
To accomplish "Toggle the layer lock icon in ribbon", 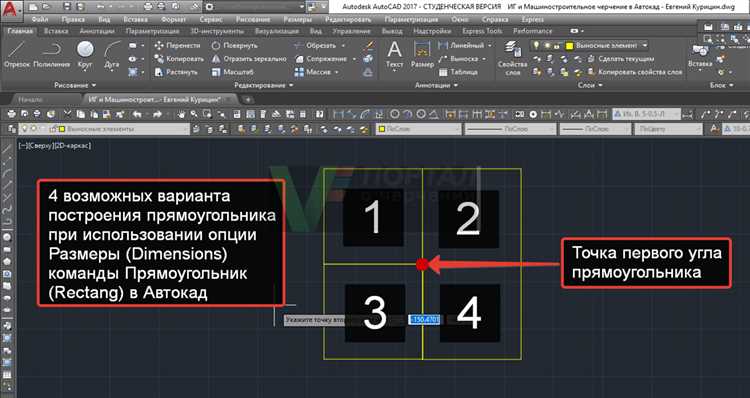I will click(557, 46).
